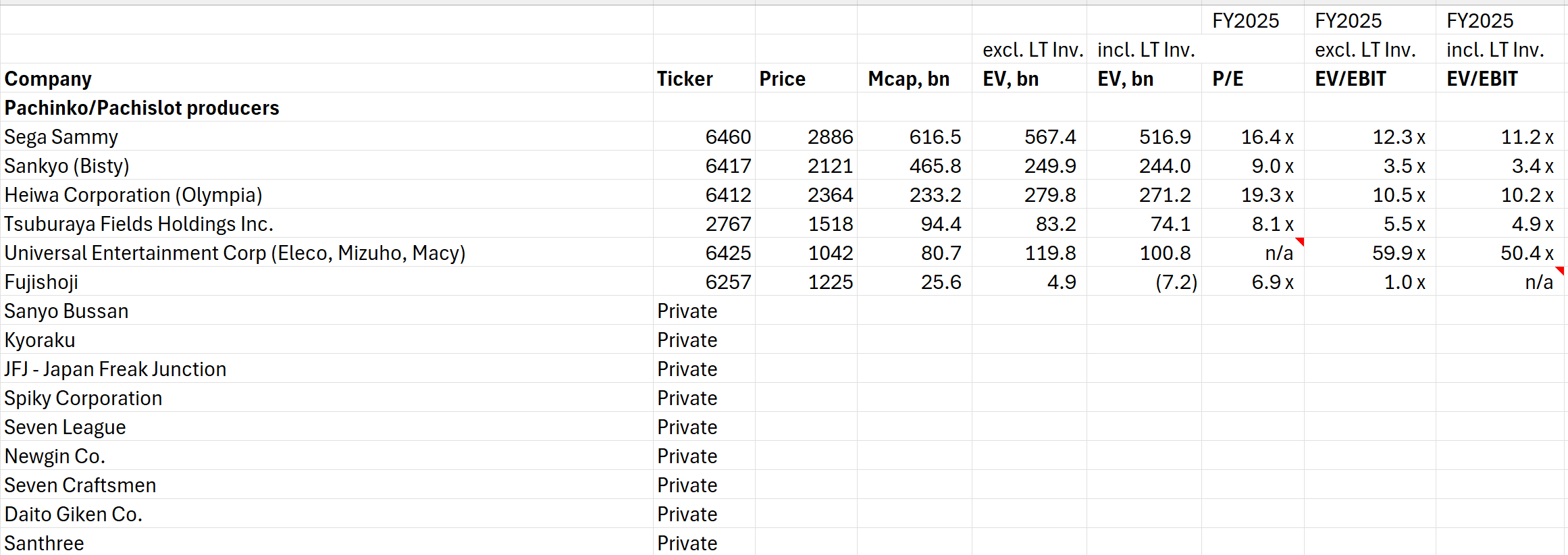Click Universal Entertainment EV/EBIT 59.9 x cell
Viewport: 1568px width, 555px height.
coord(1369,253)
